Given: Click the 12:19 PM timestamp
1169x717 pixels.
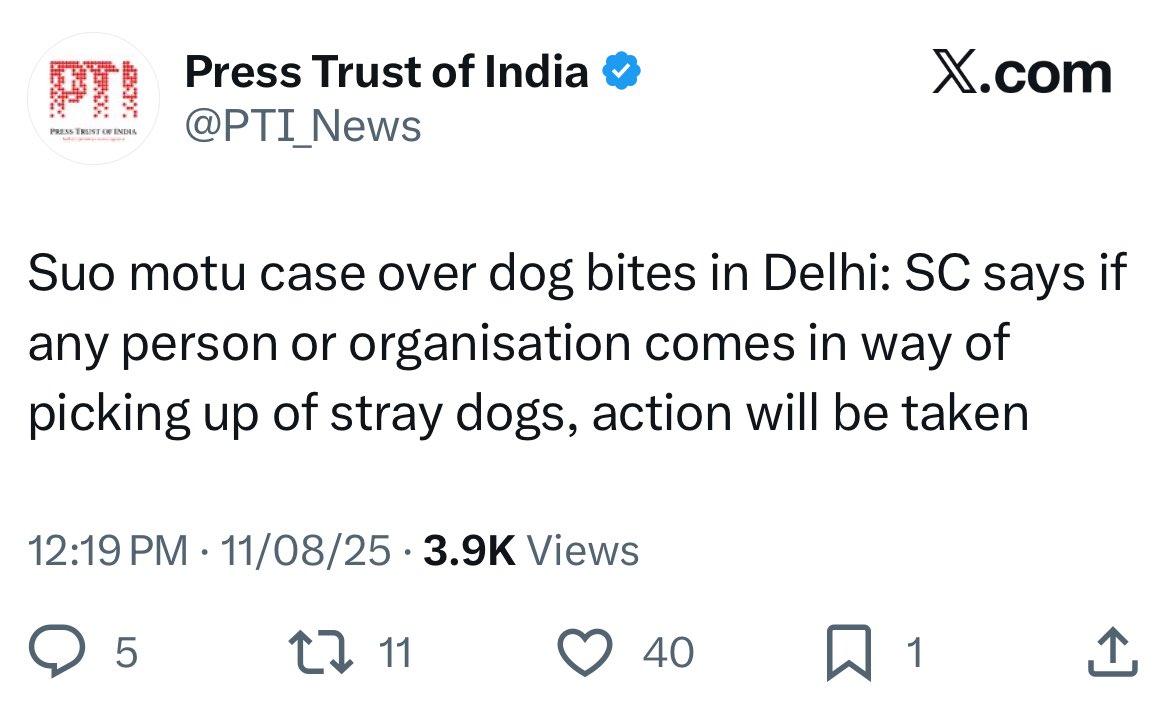Looking at the screenshot, I should tap(108, 551).
